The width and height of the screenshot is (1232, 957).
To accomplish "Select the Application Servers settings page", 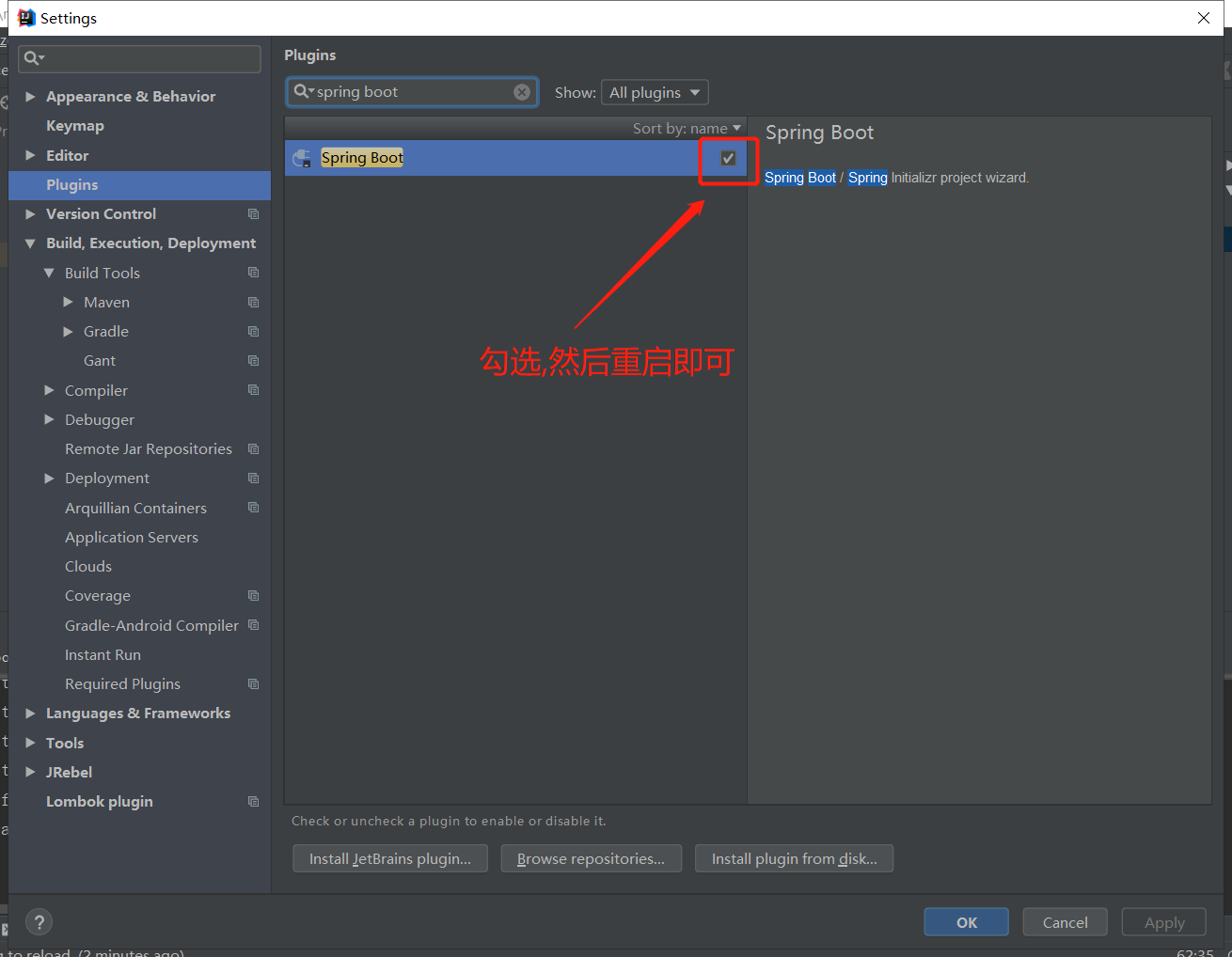I will tap(132, 537).
